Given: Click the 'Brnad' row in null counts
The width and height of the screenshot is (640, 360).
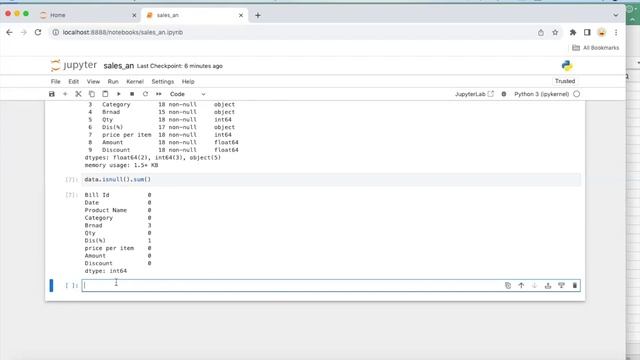Looking at the screenshot, I should click(118, 225).
